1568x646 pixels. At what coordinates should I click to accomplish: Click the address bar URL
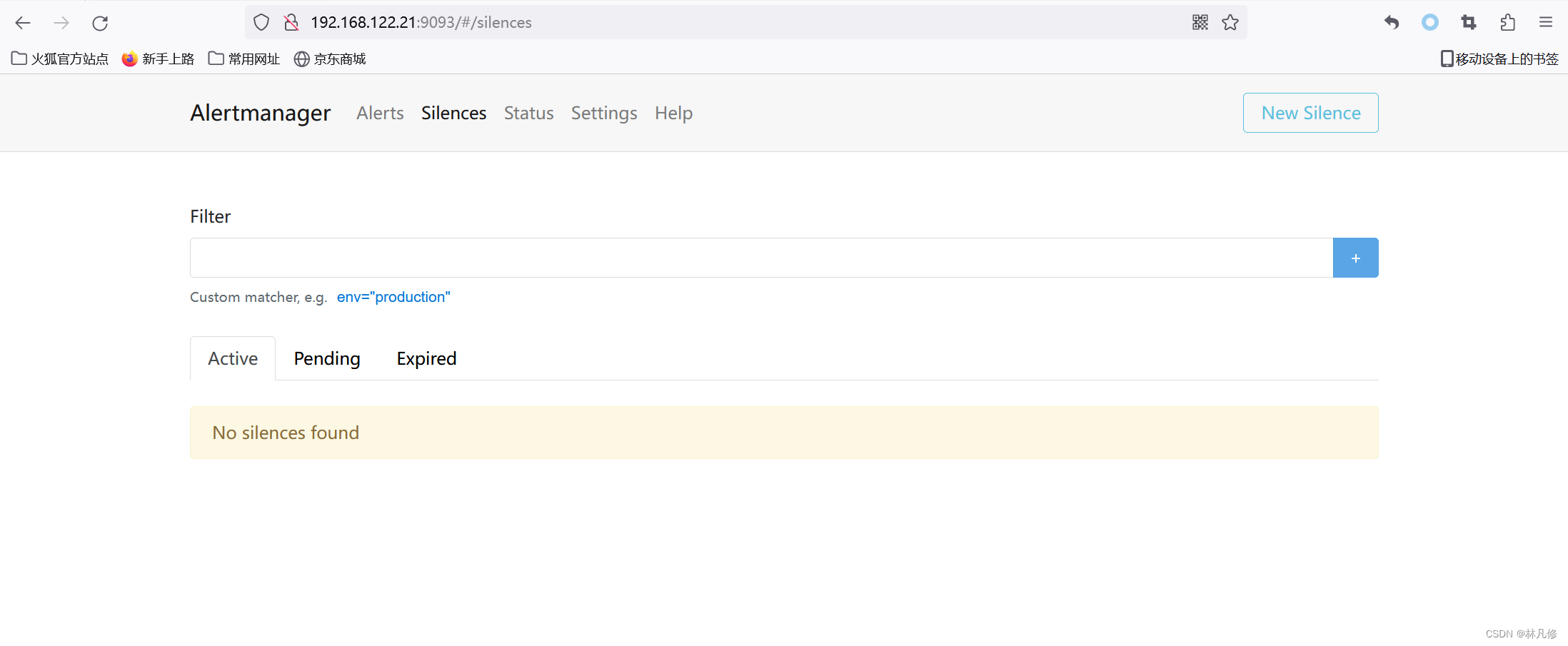(421, 22)
